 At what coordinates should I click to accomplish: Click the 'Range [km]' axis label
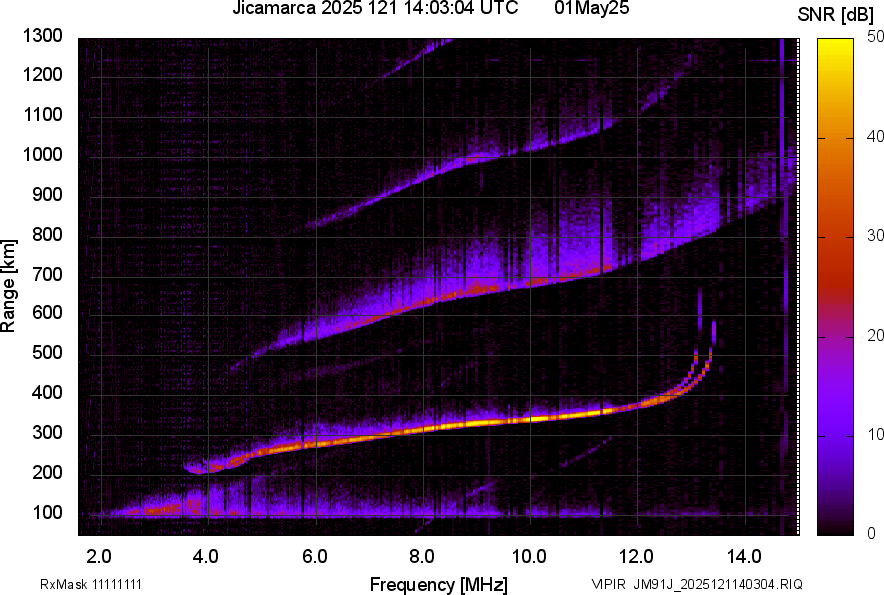coord(8,286)
